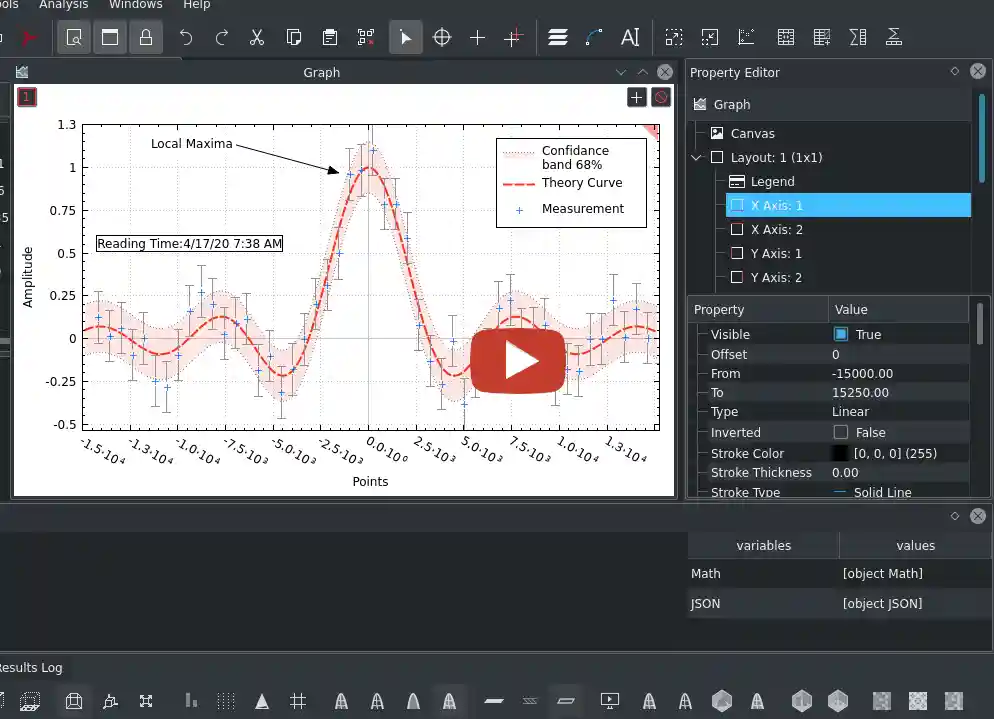Redo the last undone action
Screen dimensions: 994x719
(221, 37)
